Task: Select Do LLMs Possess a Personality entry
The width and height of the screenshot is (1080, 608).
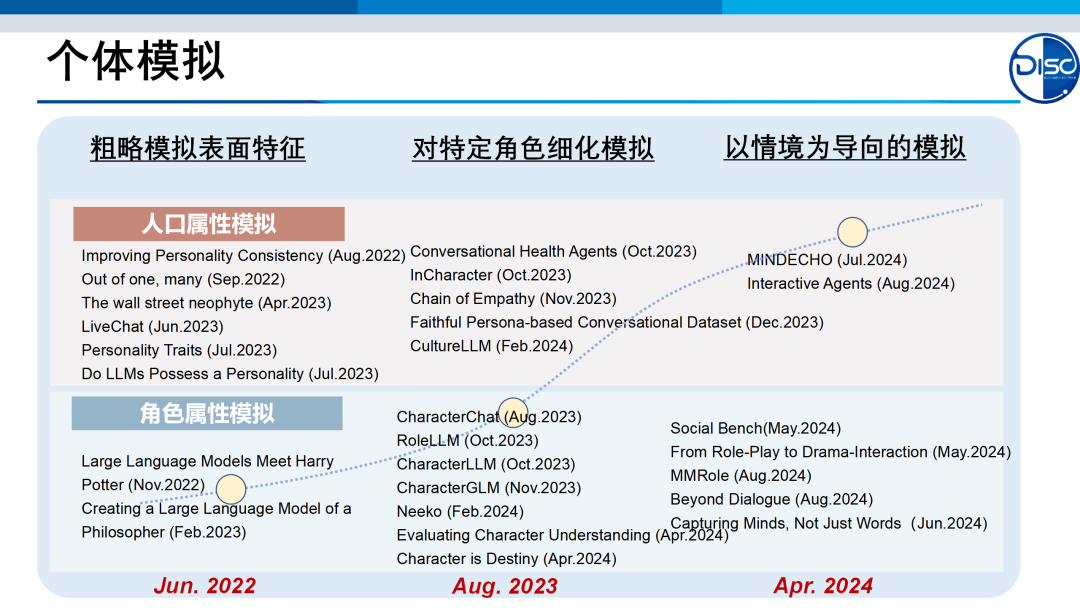Action: [x=230, y=374]
